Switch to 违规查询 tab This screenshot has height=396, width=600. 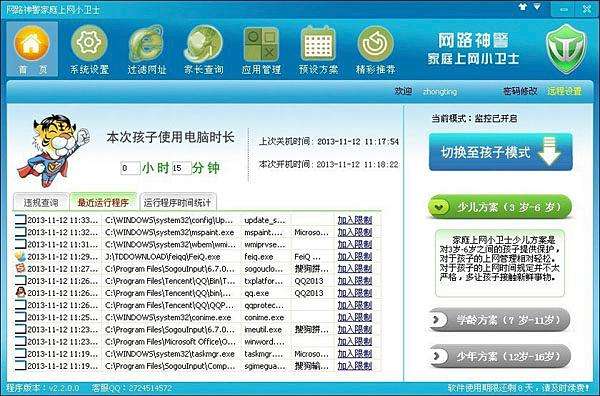pyautogui.click(x=41, y=202)
